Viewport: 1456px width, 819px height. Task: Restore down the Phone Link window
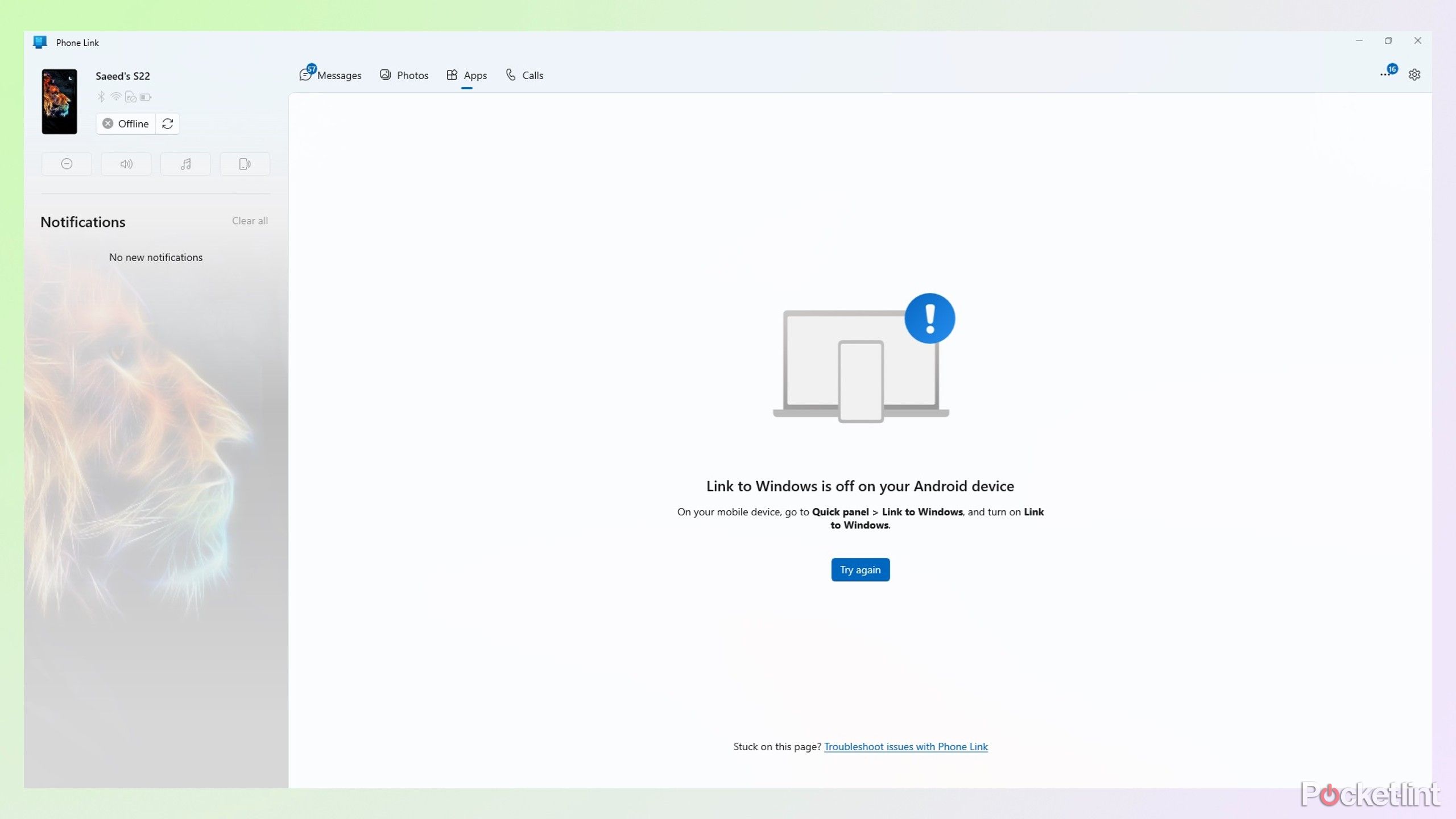(1388, 41)
